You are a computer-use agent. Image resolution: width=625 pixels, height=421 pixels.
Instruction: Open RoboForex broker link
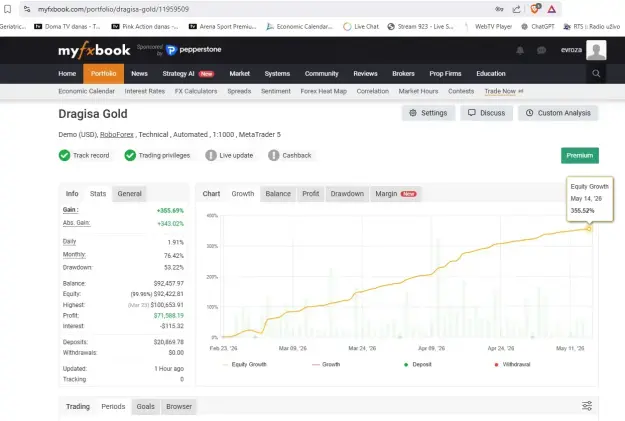[x=116, y=135]
